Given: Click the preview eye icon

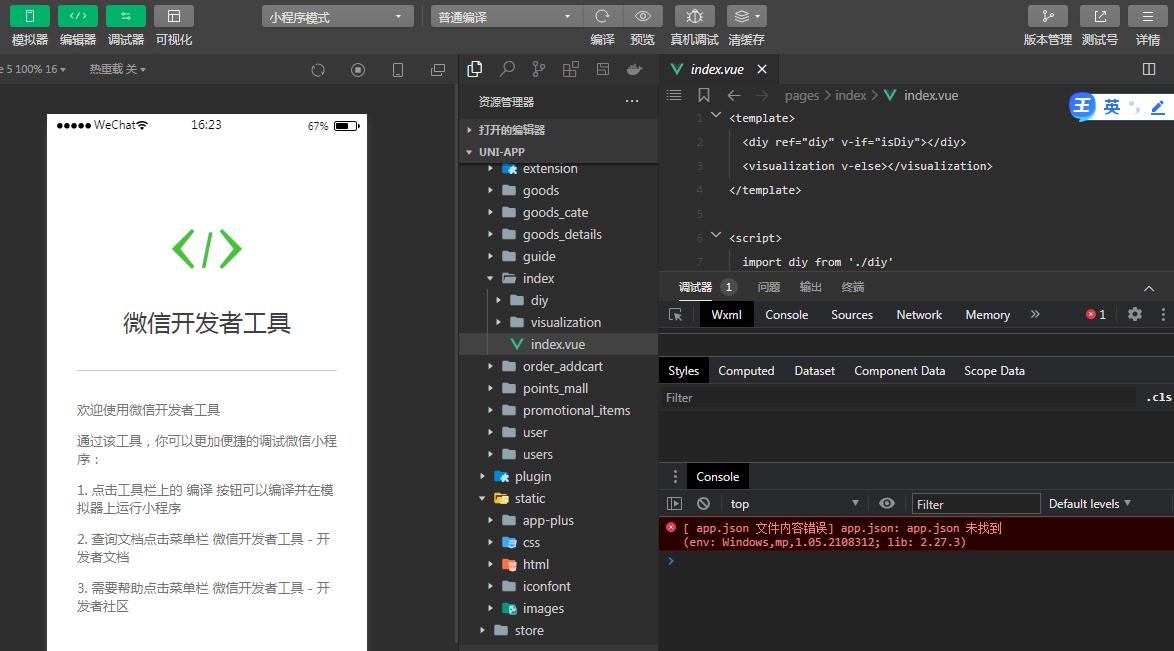Looking at the screenshot, I should [x=642, y=16].
